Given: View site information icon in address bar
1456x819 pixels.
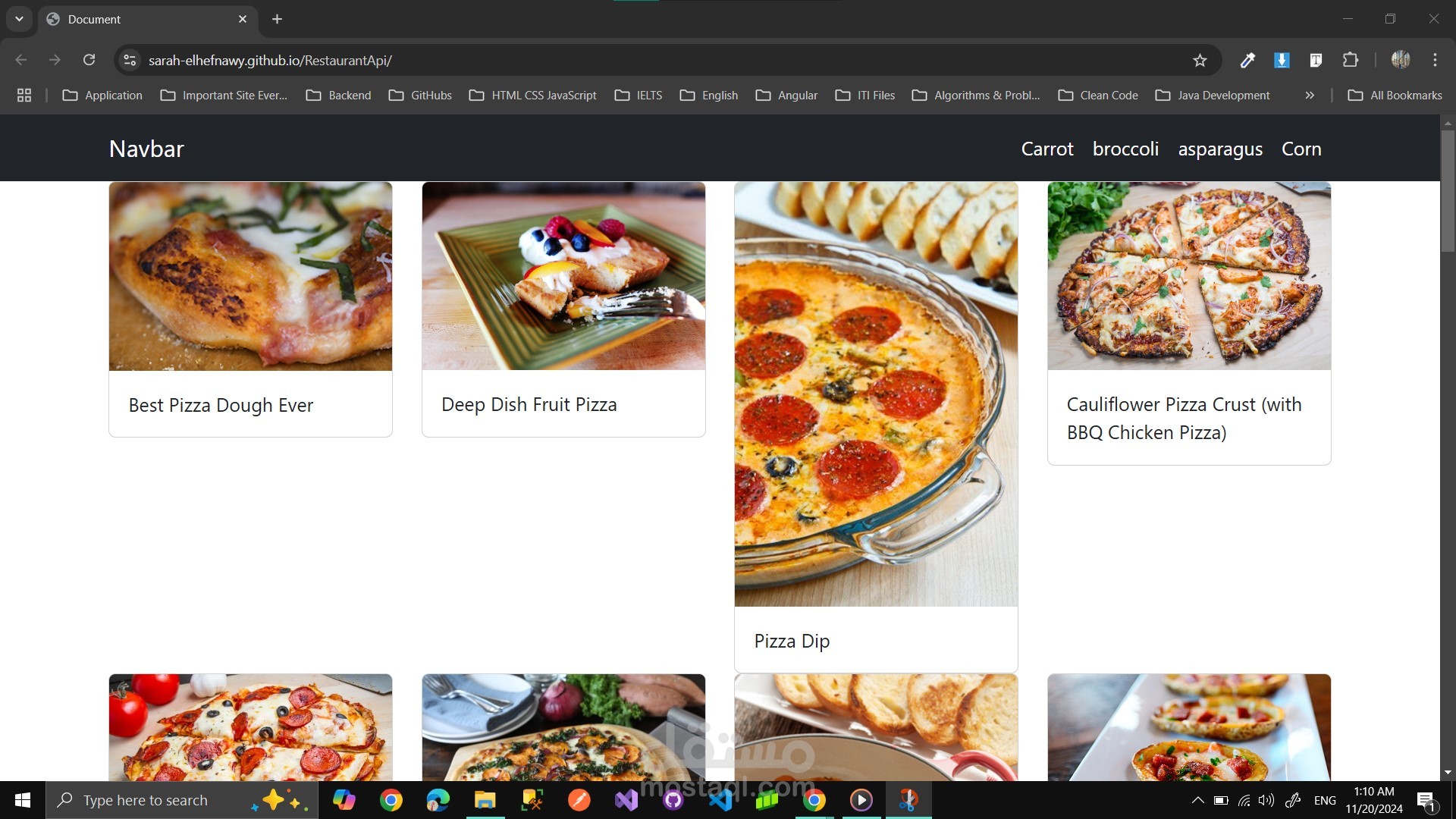Looking at the screenshot, I should [x=130, y=60].
